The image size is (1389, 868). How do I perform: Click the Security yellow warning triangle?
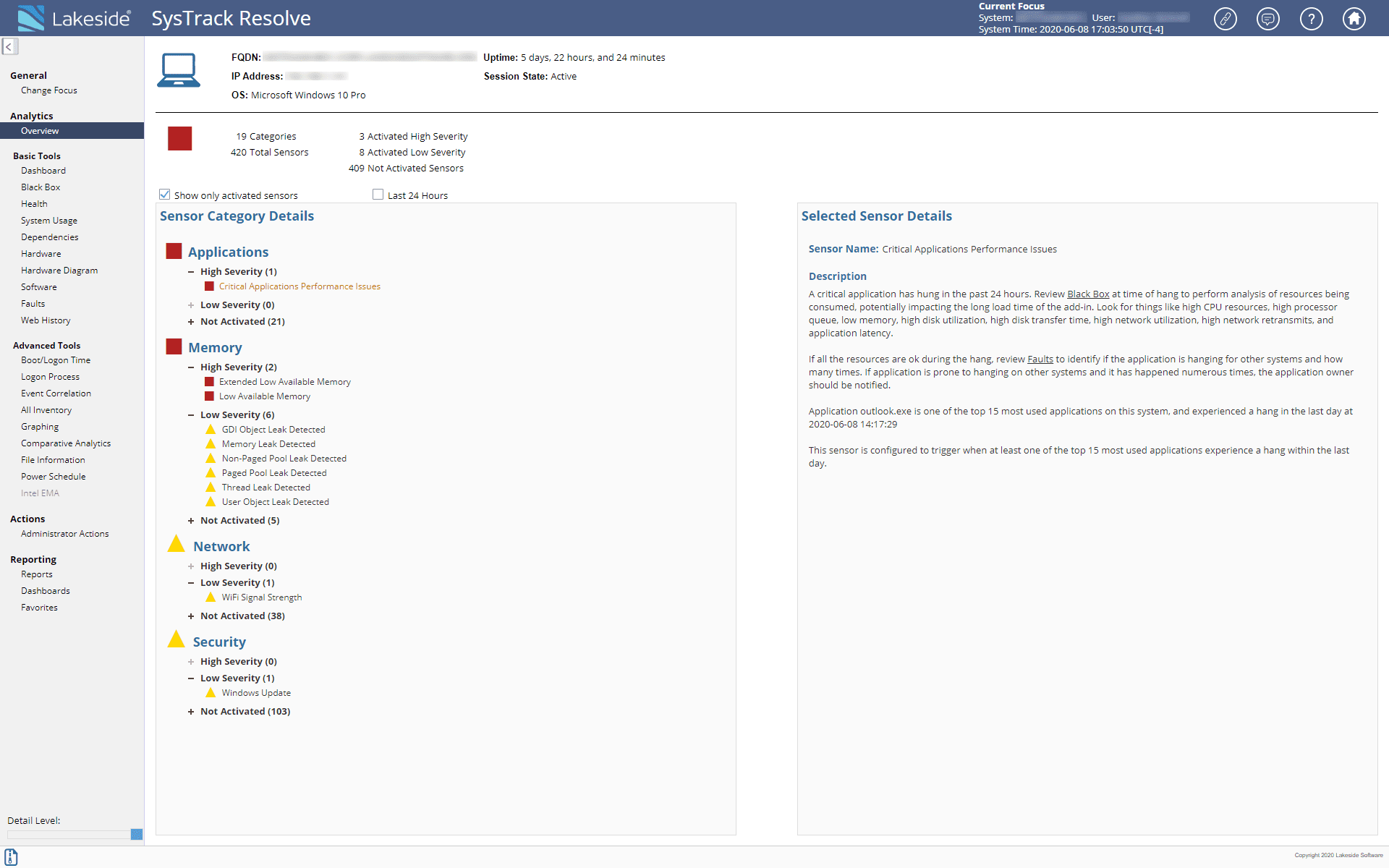(176, 640)
